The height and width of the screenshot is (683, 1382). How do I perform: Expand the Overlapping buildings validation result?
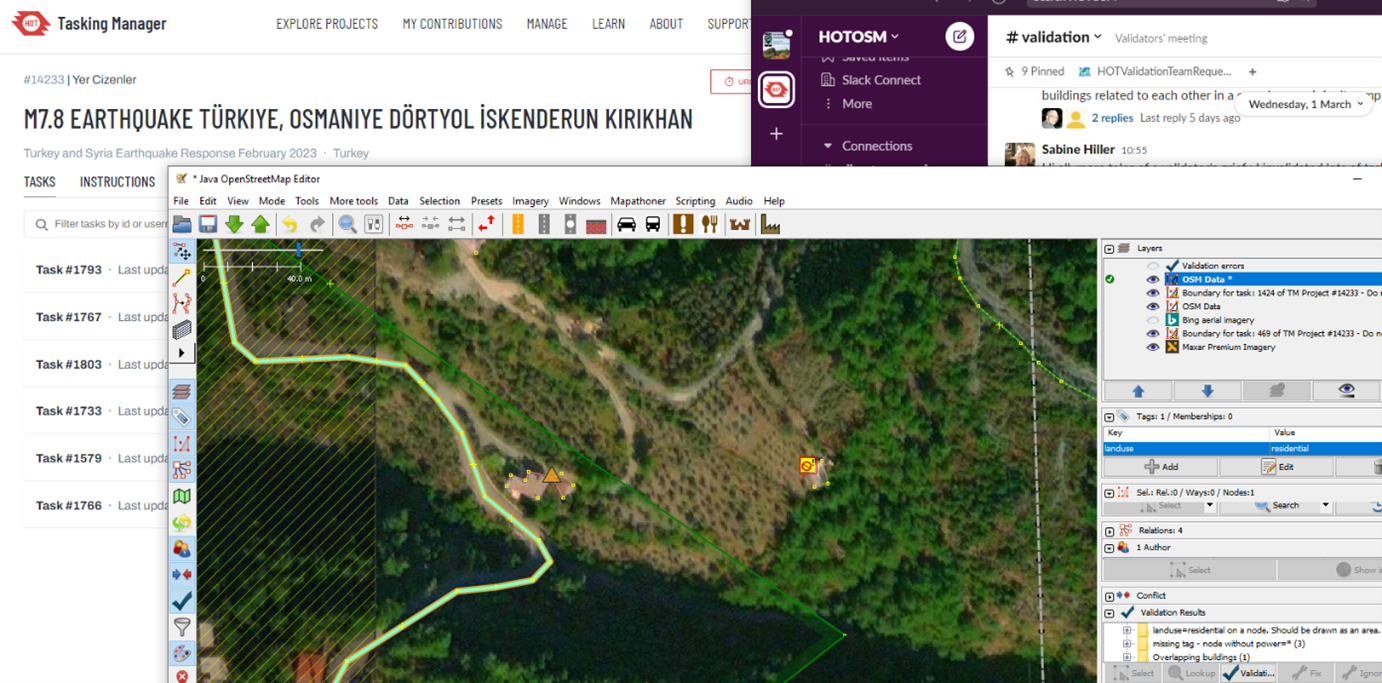click(x=1127, y=657)
